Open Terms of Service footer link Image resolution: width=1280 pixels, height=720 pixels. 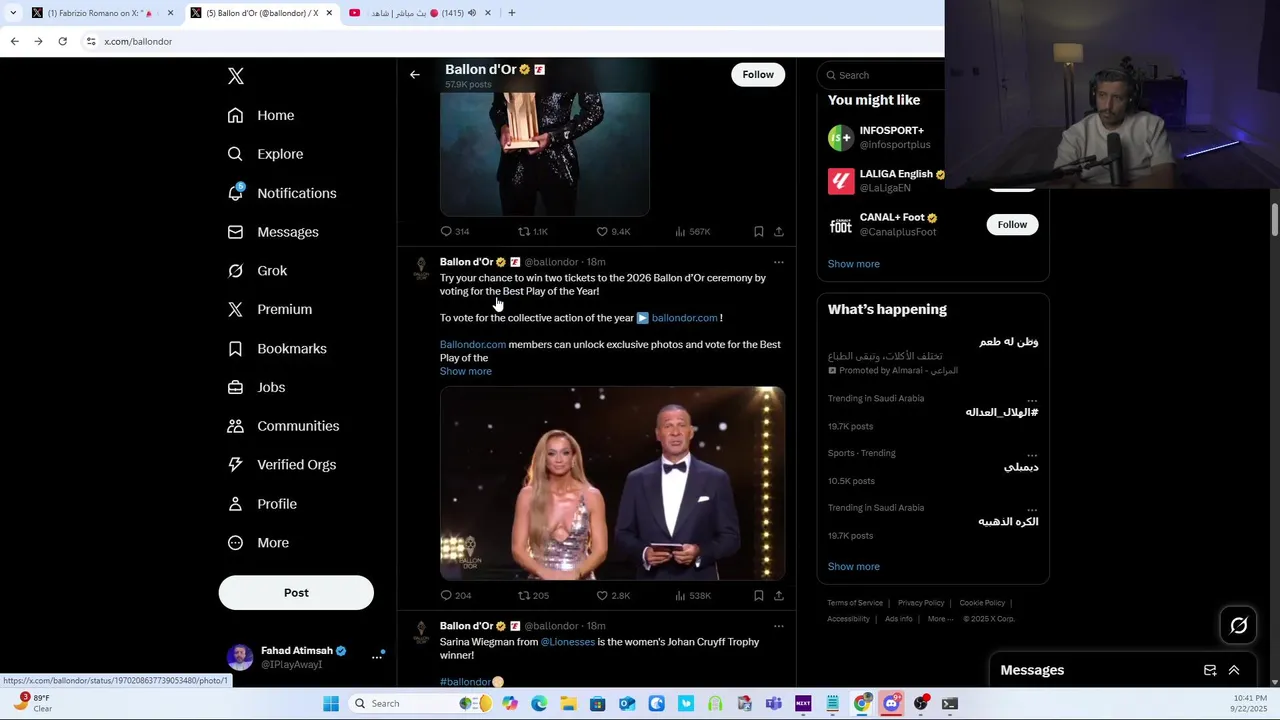click(855, 603)
